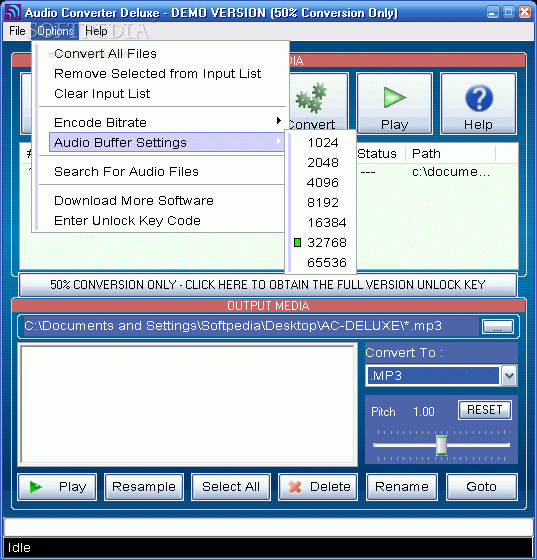Click the Rename button

[x=402, y=487]
